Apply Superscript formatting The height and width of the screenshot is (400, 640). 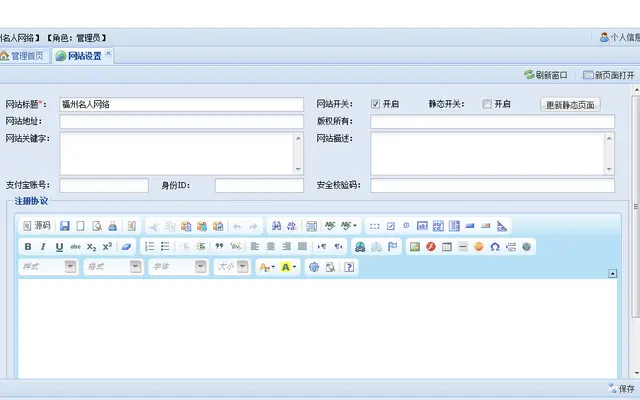pos(107,247)
